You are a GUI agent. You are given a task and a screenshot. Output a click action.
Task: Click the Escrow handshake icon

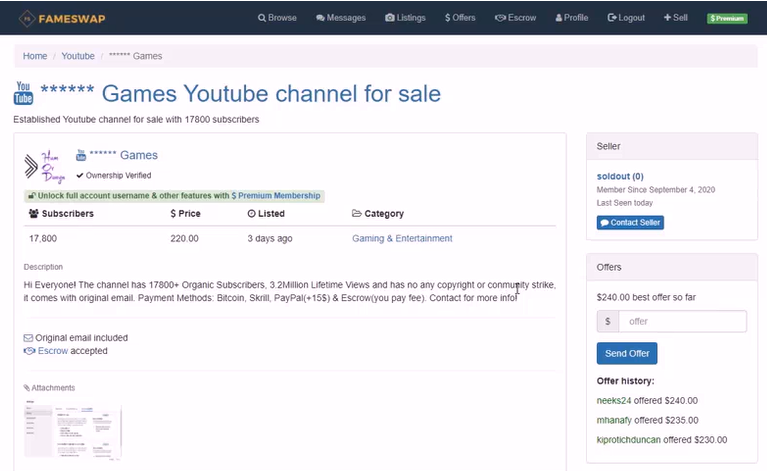29,351
